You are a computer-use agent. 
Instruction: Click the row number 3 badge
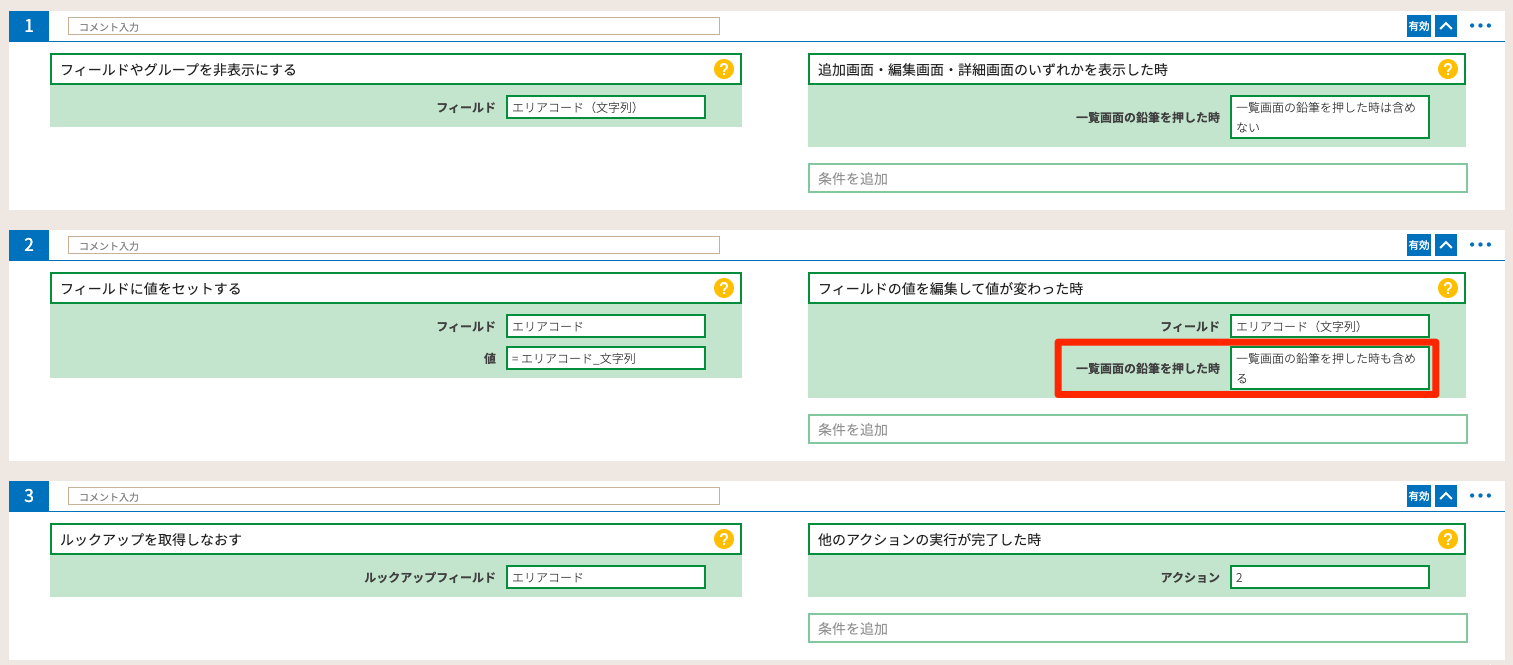pos(29,495)
